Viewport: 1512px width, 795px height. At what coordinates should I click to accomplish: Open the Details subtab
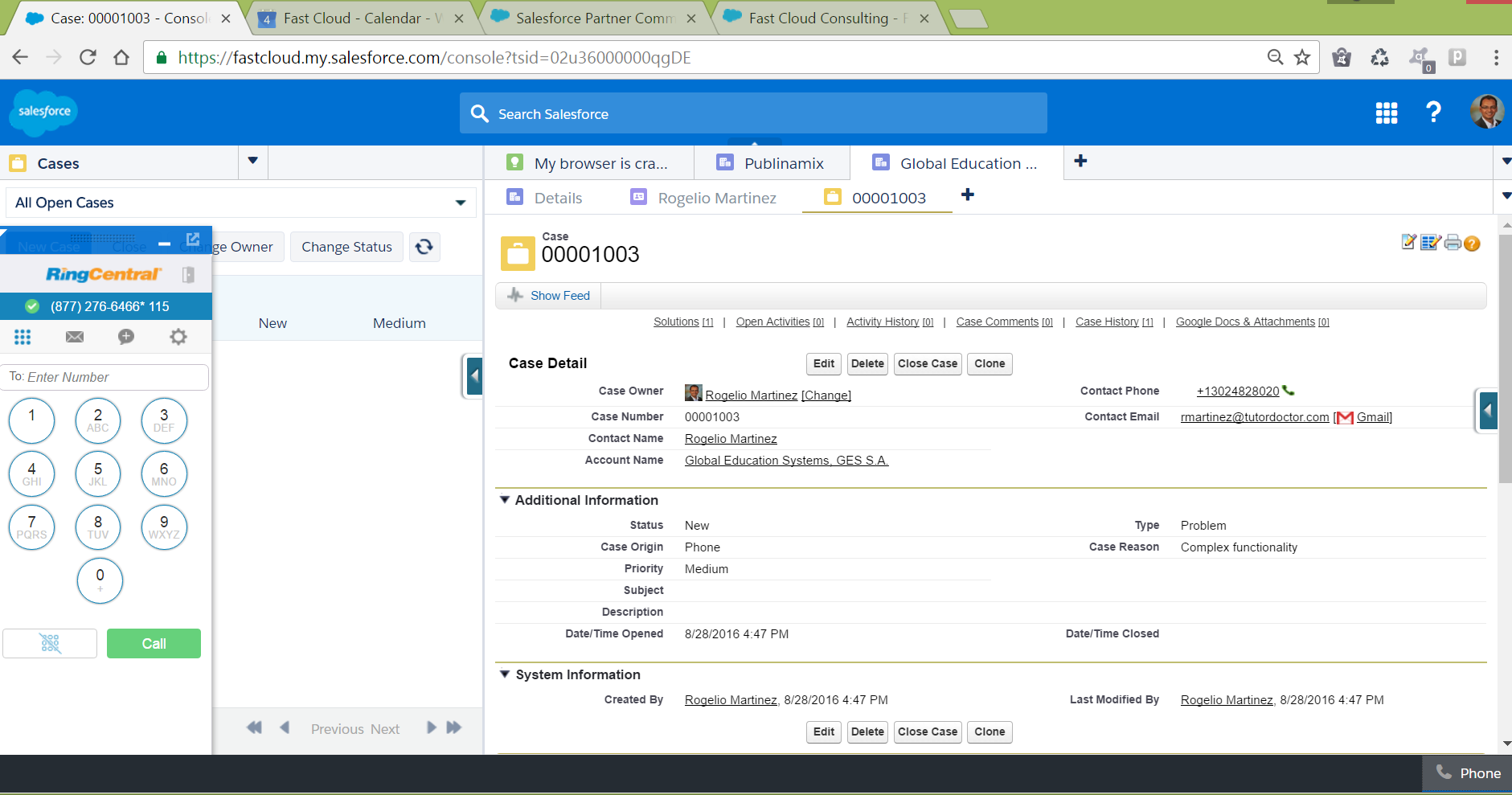[545, 198]
